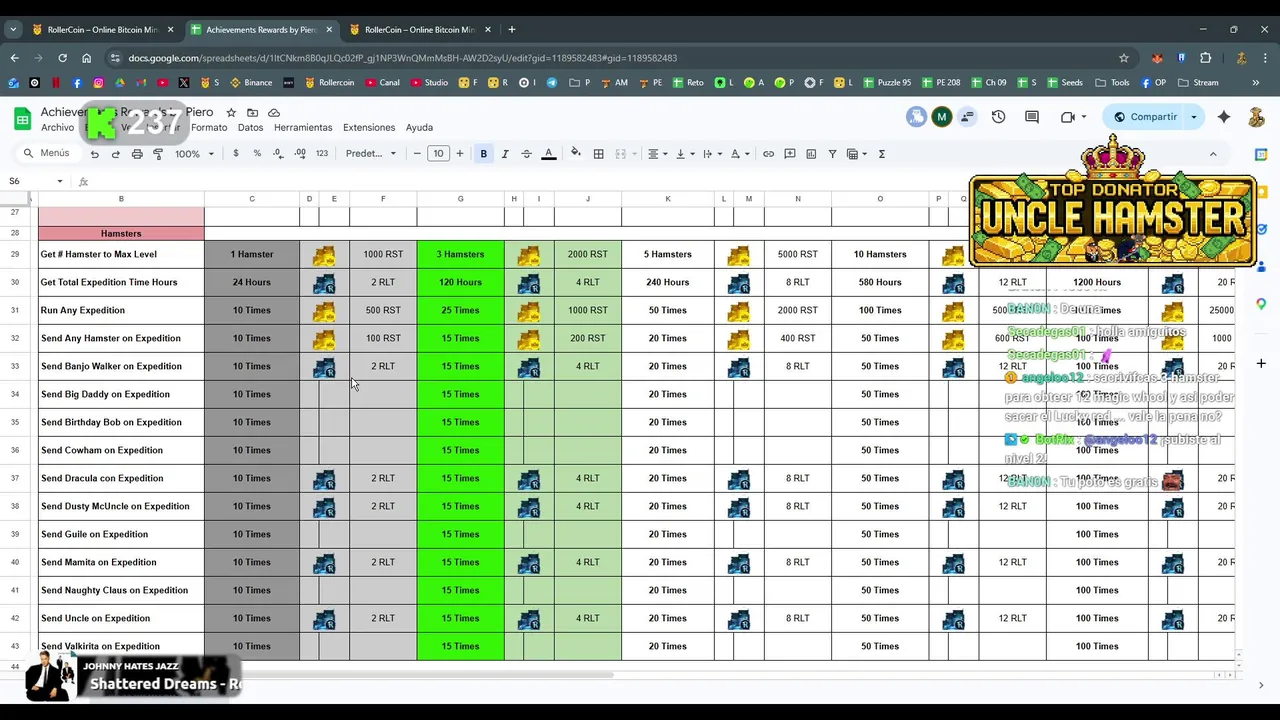Open the Formato menu
This screenshot has width=1280, height=720.
[x=209, y=128]
